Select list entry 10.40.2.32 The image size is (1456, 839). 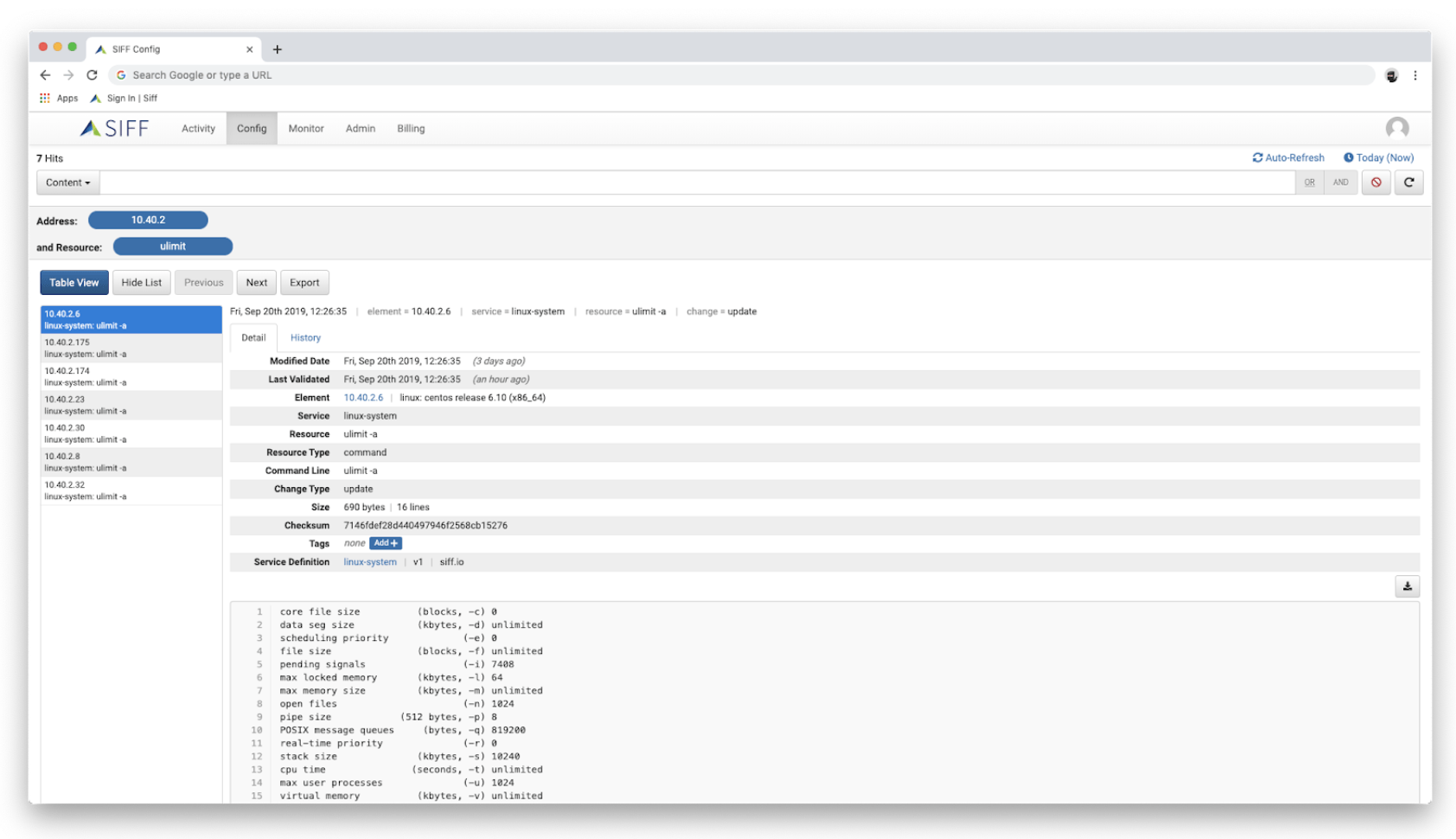click(x=131, y=491)
